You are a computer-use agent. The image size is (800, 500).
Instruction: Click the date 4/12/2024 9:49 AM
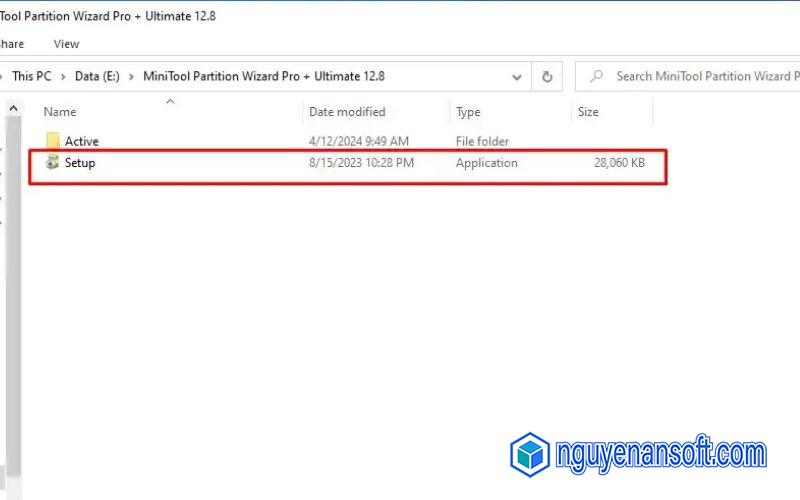click(359, 141)
